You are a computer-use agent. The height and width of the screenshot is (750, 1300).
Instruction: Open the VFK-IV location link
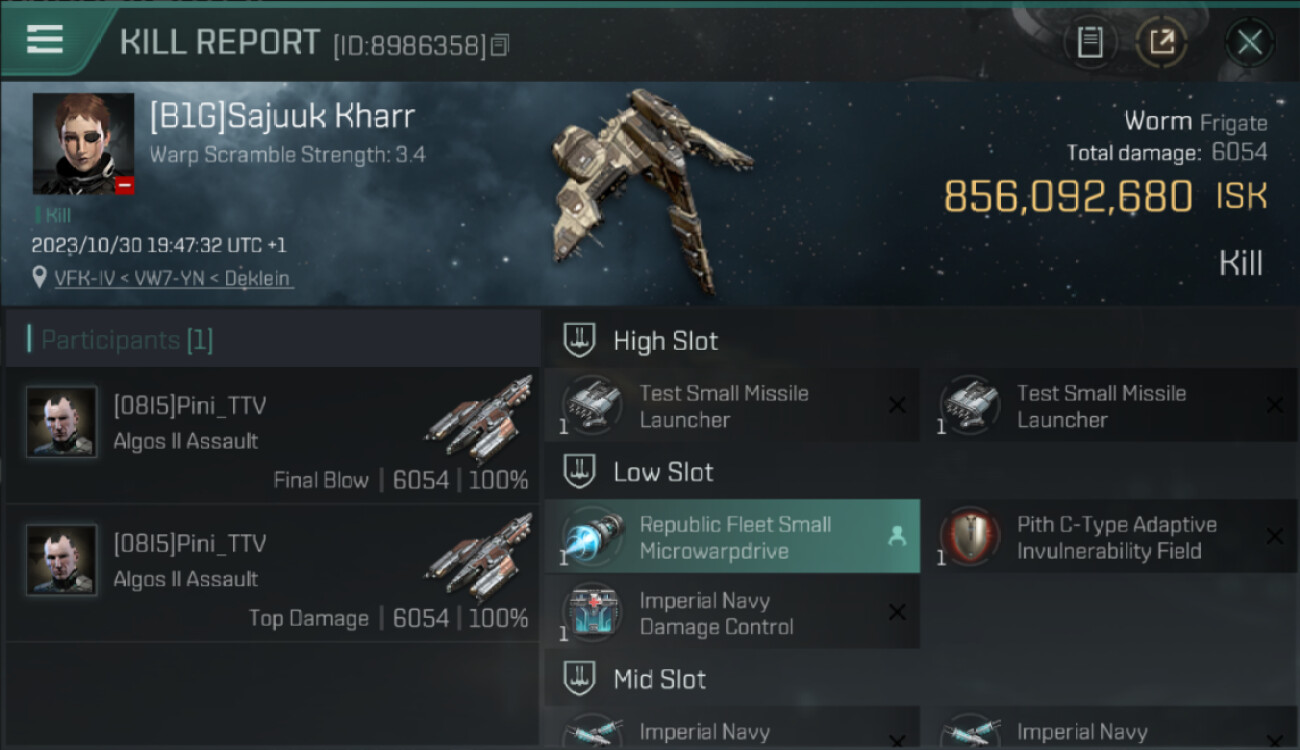tap(173, 279)
